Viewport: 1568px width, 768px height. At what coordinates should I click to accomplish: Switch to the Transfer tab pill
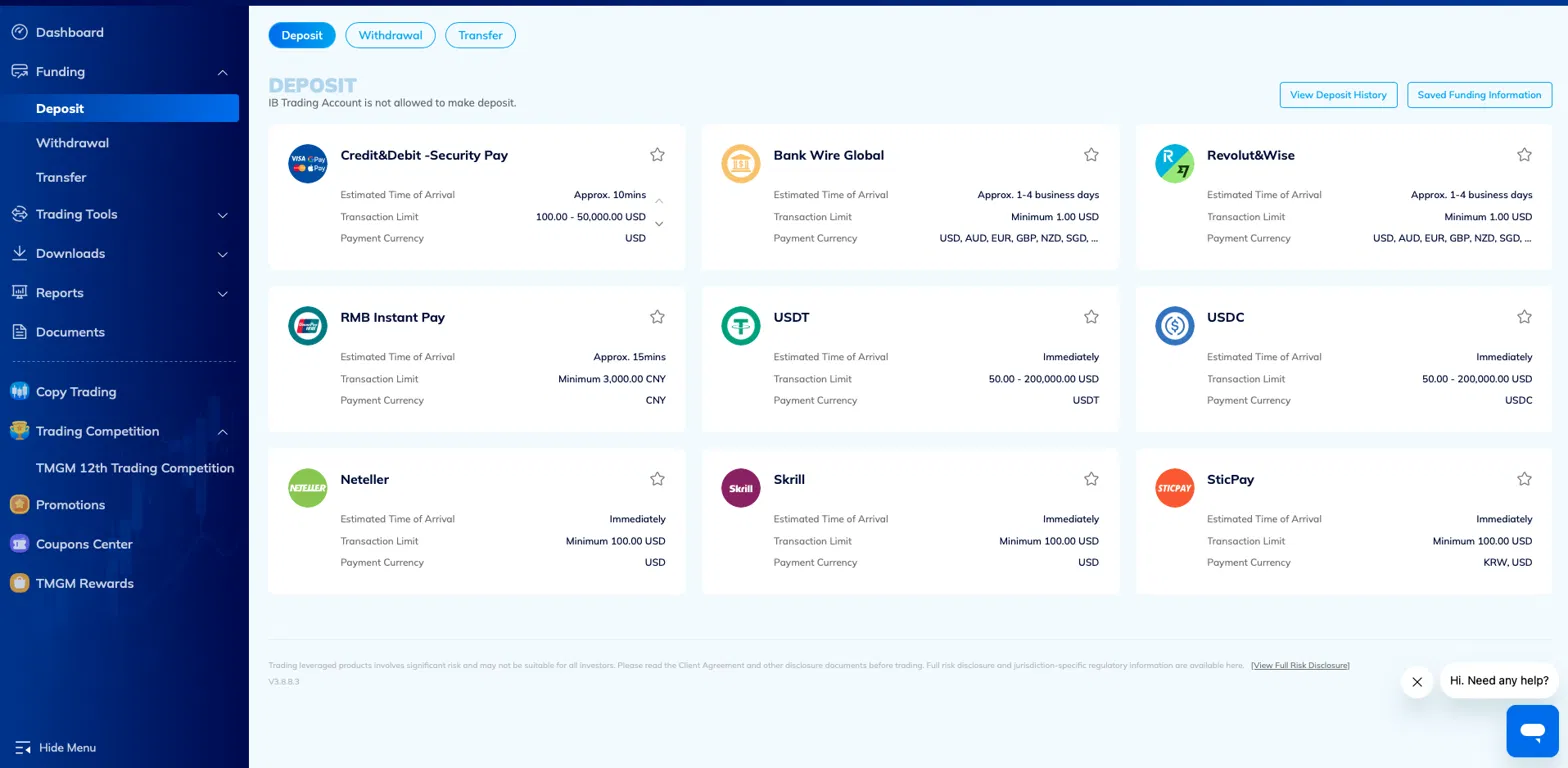pyautogui.click(x=480, y=35)
